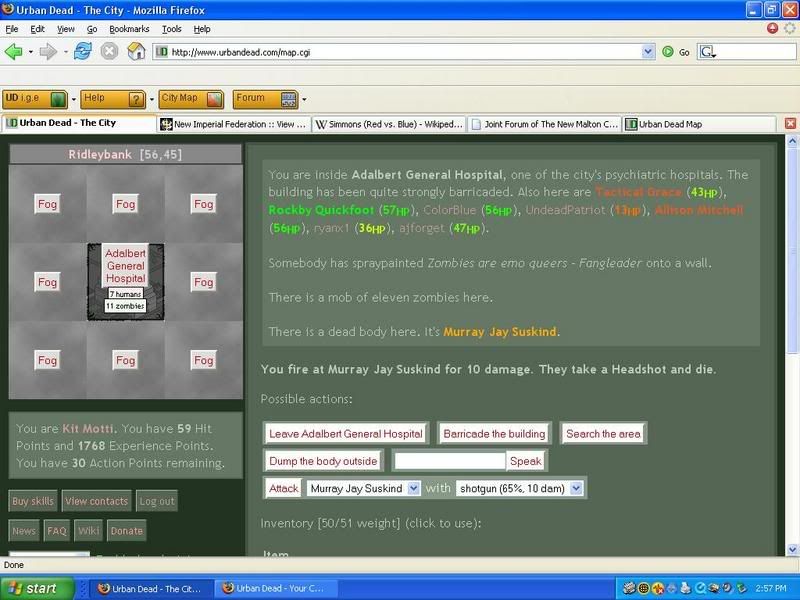
Task: Click the Stop loading icon
Action: click(x=109, y=52)
